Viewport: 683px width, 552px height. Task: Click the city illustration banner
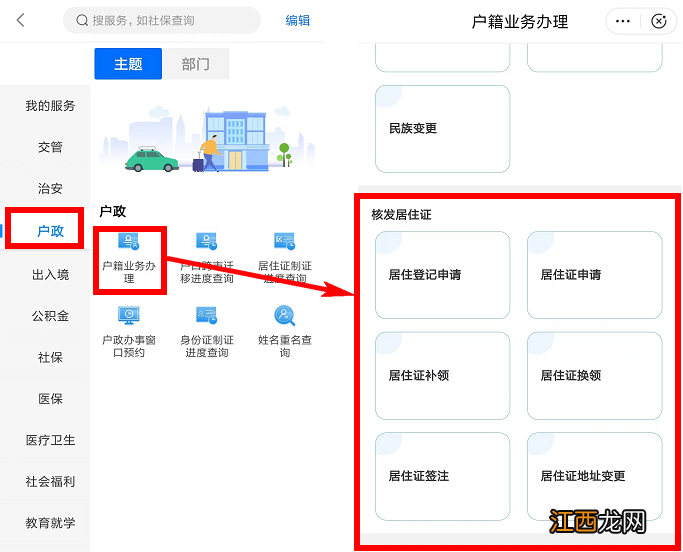pyautogui.click(x=207, y=139)
